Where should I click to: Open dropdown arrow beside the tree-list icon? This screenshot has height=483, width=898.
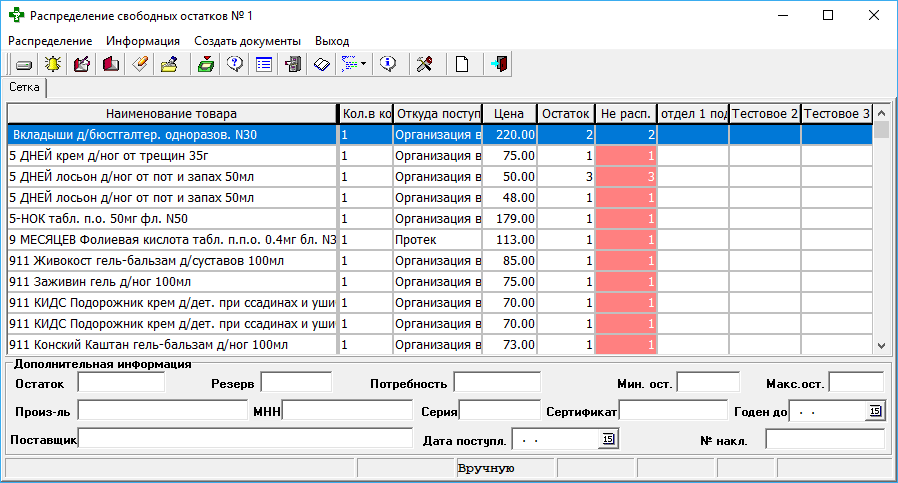click(363, 64)
